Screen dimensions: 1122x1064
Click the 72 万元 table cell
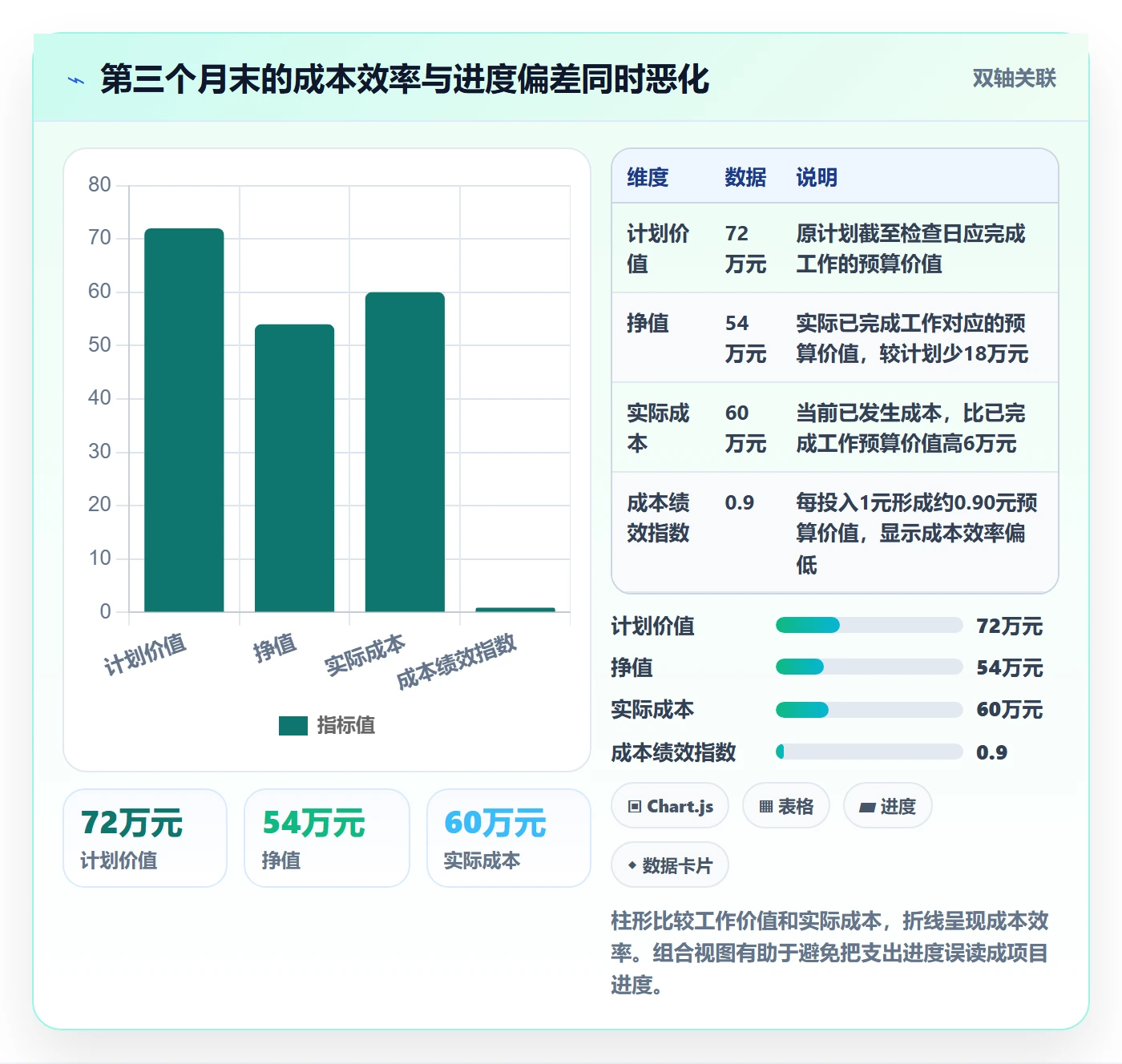pyautogui.click(x=745, y=248)
